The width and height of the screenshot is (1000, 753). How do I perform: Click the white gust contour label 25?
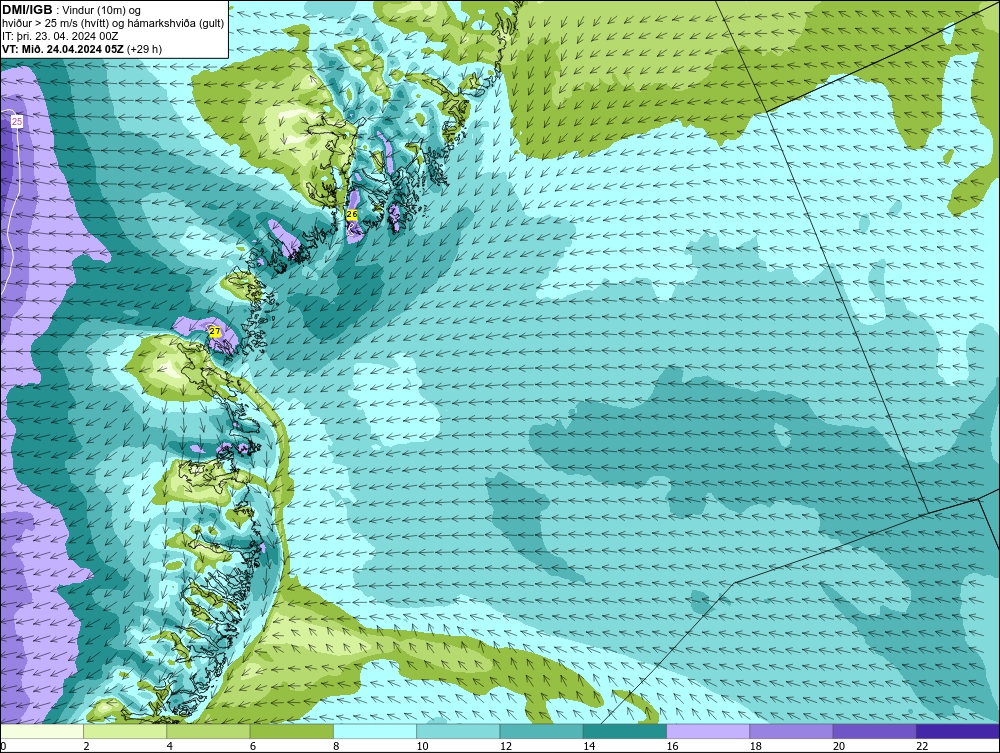tap(17, 121)
